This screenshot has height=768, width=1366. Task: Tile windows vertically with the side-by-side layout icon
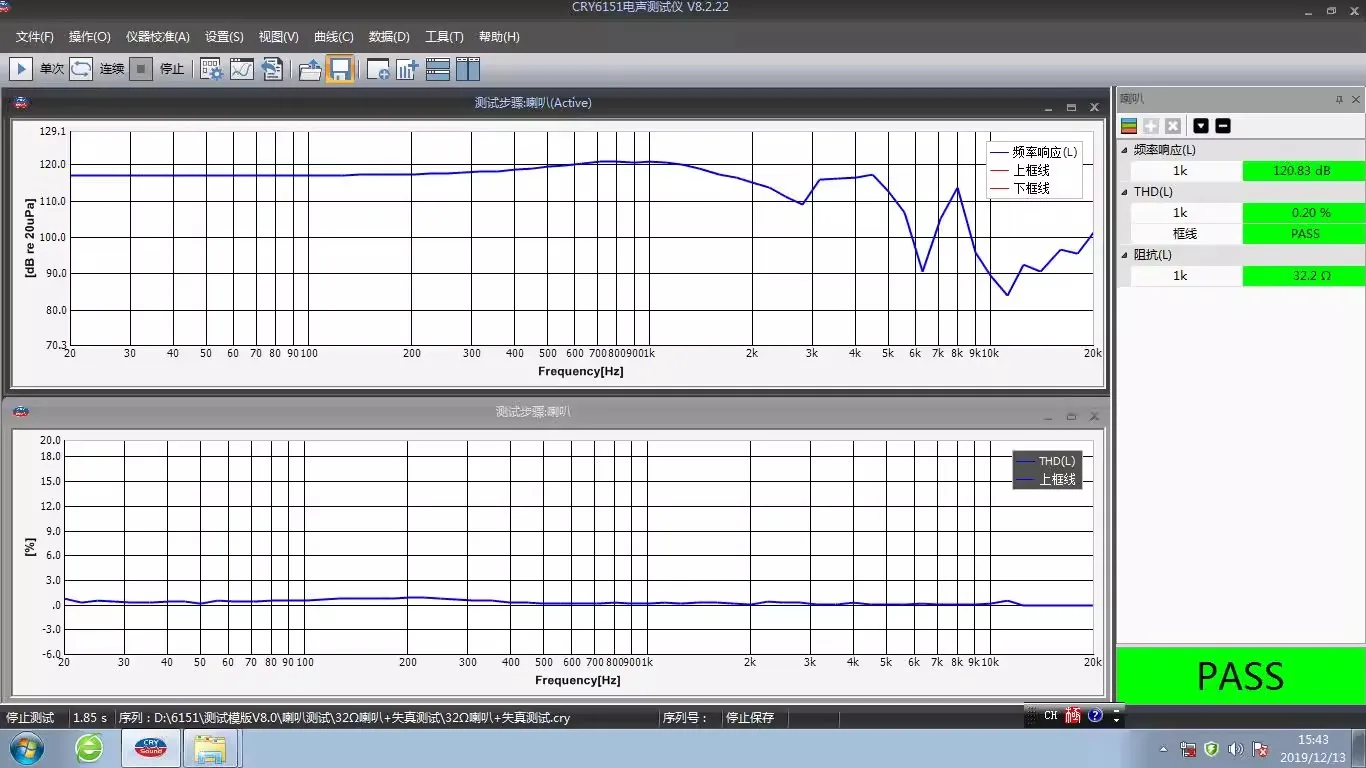click(x=468, y=69)
